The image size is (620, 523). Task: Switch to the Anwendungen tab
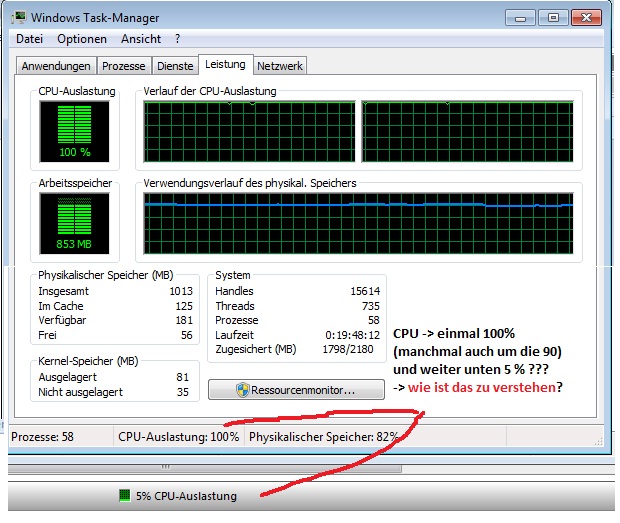(x=56, y=66)
